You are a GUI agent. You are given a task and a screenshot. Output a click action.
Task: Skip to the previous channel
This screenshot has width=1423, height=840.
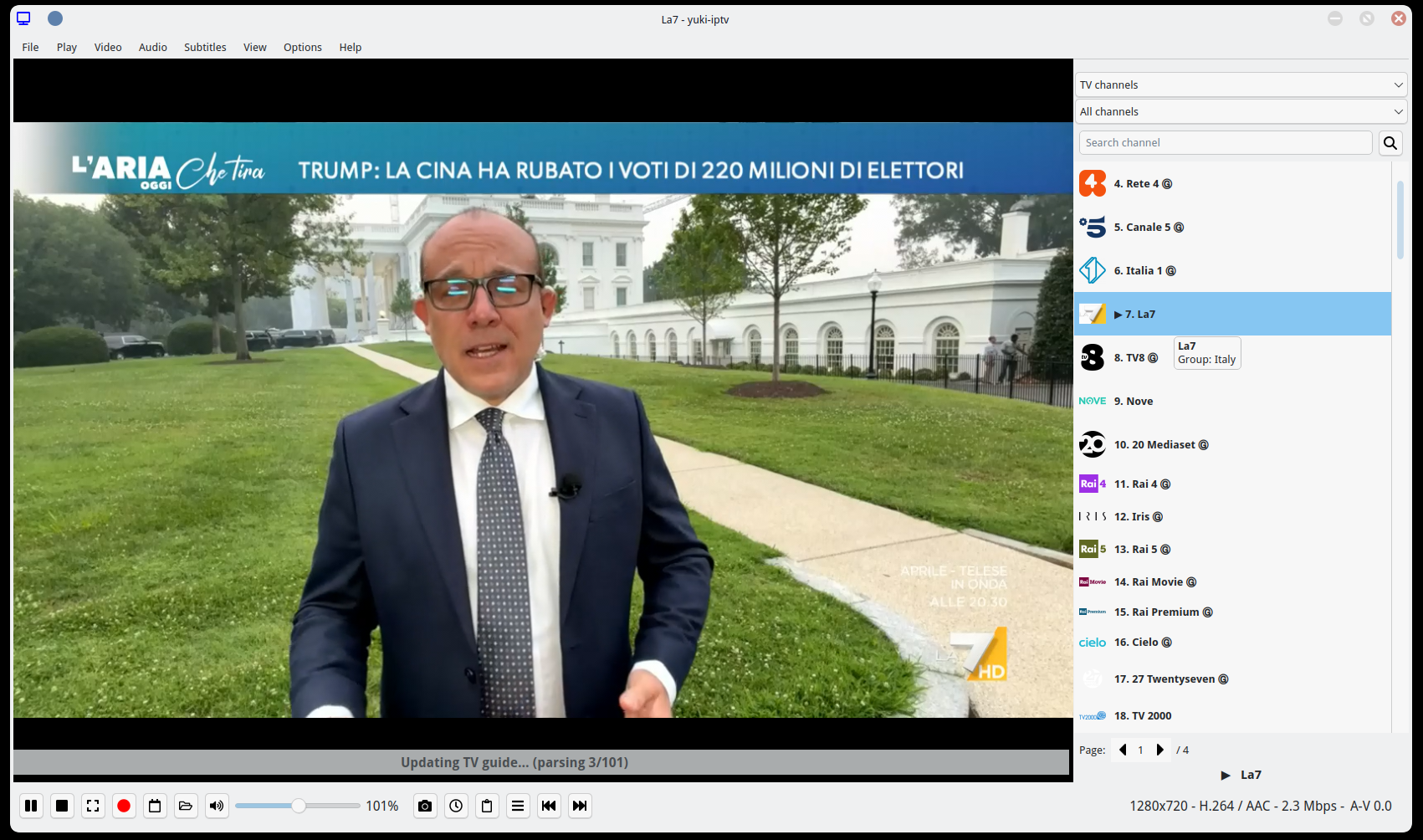[x=549, y=806]
